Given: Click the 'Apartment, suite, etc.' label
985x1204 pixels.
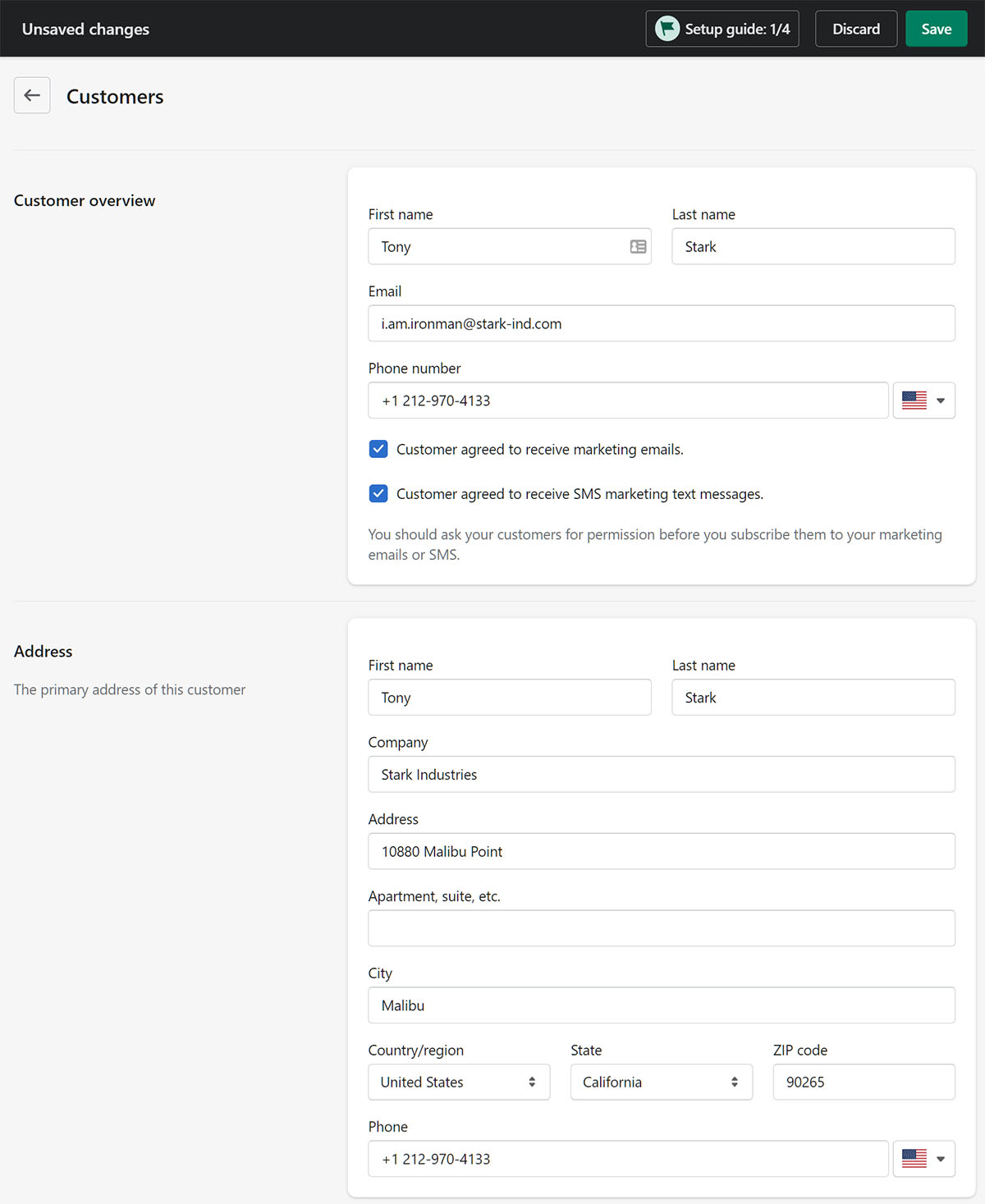Looking at the screenshot, I should 434,896.
